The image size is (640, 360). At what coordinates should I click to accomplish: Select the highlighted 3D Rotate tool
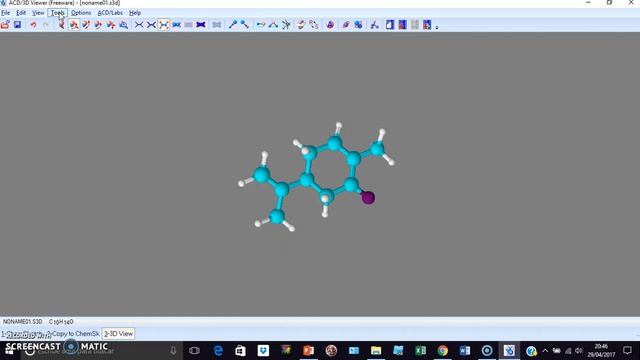click(x=74, y=25)
